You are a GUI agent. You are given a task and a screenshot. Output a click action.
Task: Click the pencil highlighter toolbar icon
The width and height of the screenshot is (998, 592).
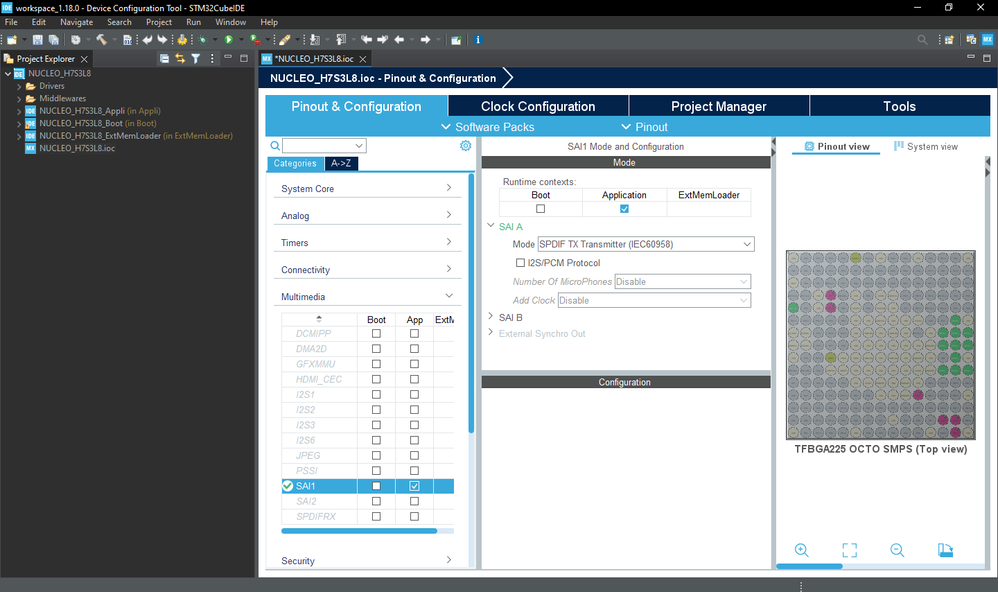tap(285, 39)
